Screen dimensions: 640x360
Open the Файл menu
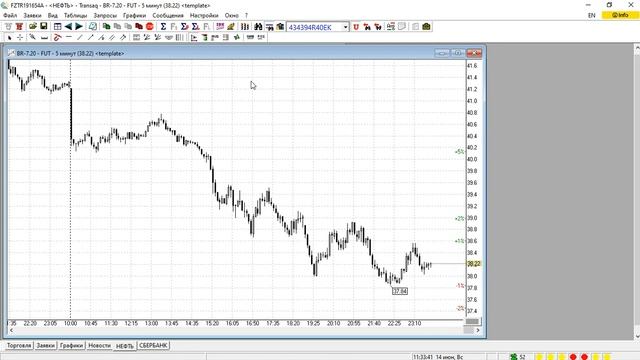[x=10, y=16]
